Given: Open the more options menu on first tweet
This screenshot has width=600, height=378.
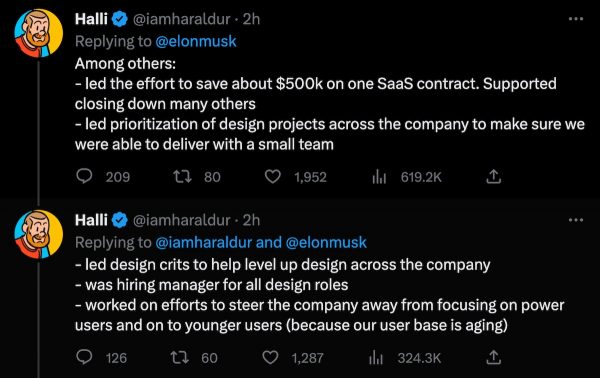Looking at the screenshot, I should pyautogui.click(x=576, y=18).
